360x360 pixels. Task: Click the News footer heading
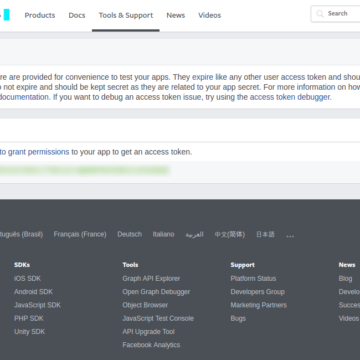coord(347,265)
